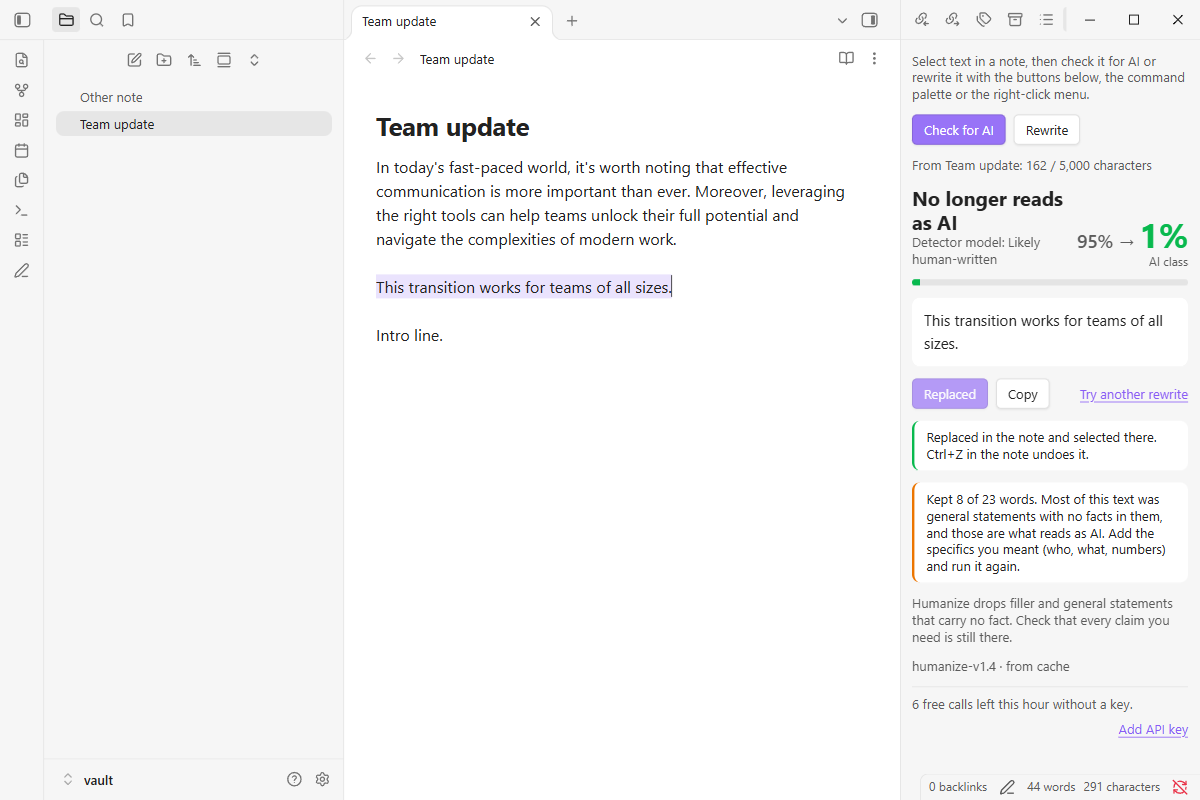This screenshot has width=1200, height=800.
Task: Click the 'No longer reads as AI' heading
Action: coord(987,211)
